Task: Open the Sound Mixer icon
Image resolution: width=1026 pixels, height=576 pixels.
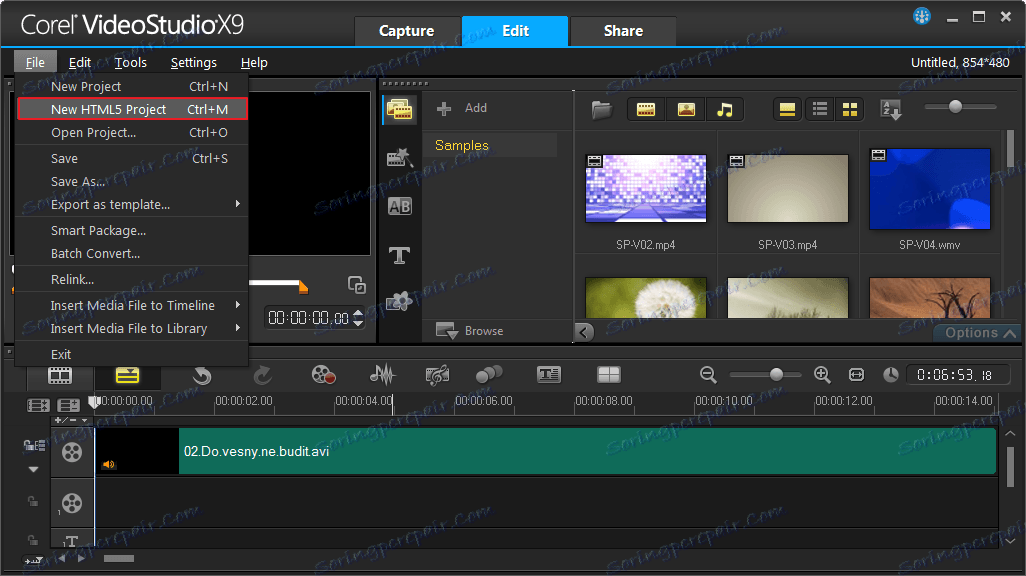Action: (383, 373)
